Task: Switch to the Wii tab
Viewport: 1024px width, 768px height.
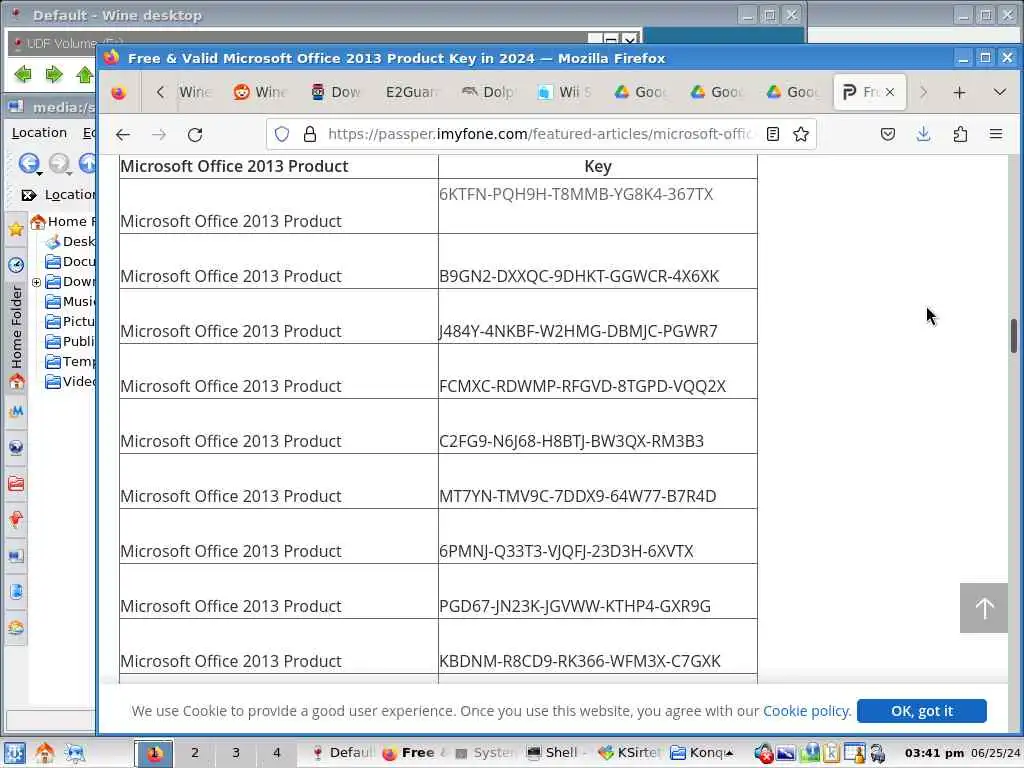Action: click(564, 92)
